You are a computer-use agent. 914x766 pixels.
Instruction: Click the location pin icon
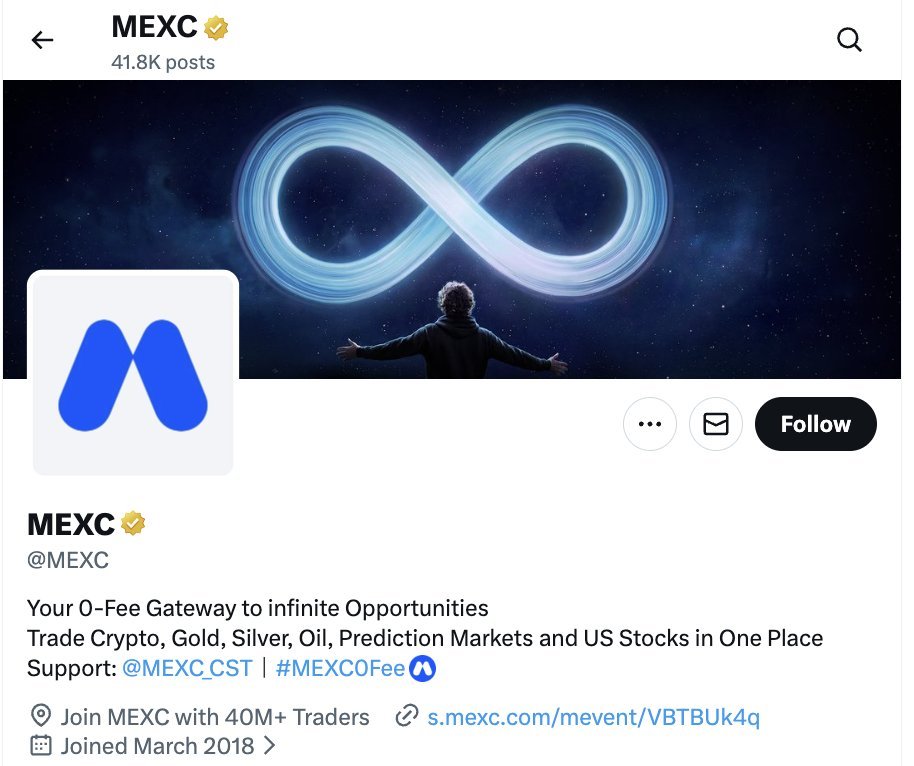(40, 716)
